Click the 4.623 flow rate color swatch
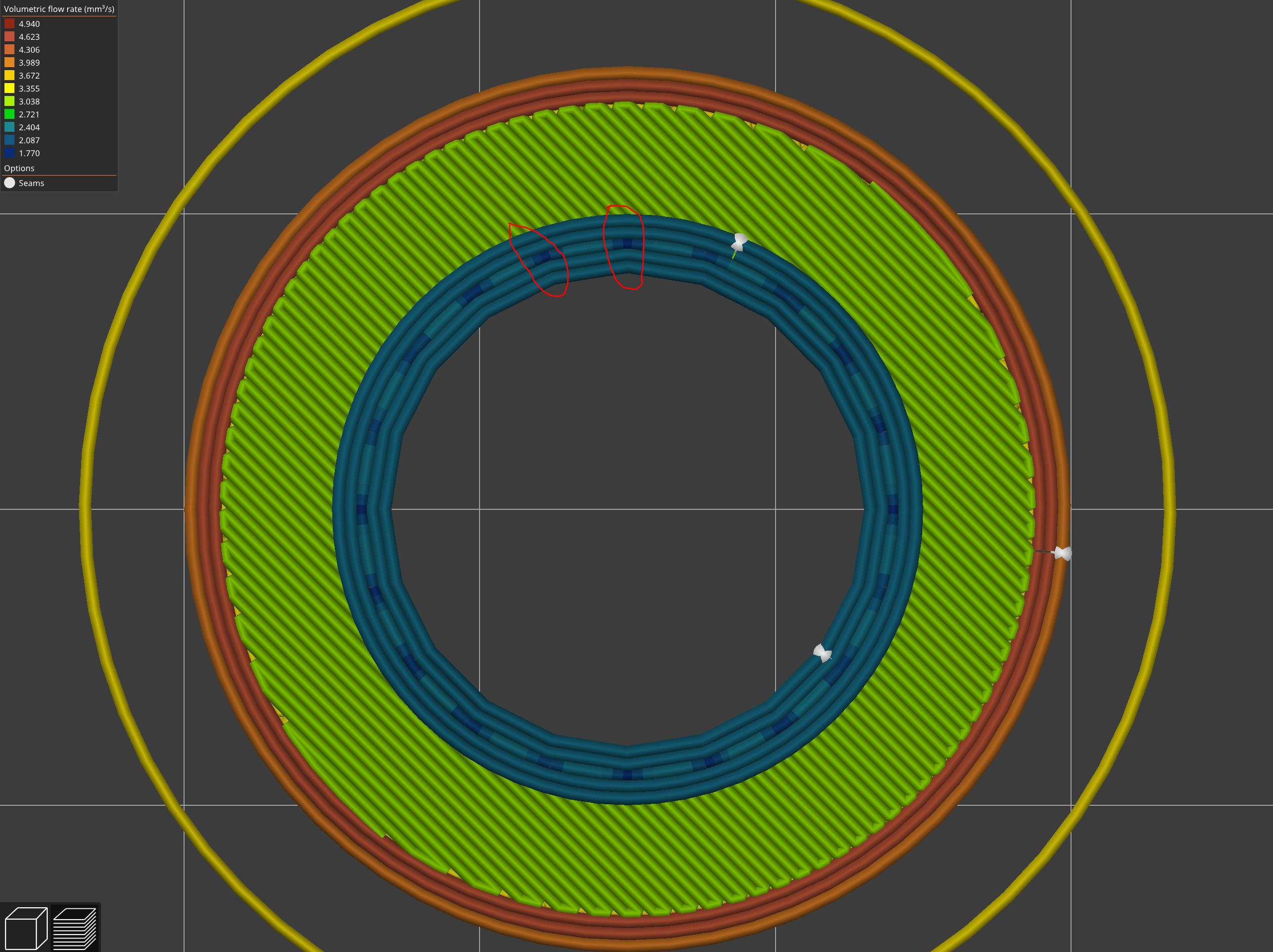The image size is (1273, 952). pos(10,37)
